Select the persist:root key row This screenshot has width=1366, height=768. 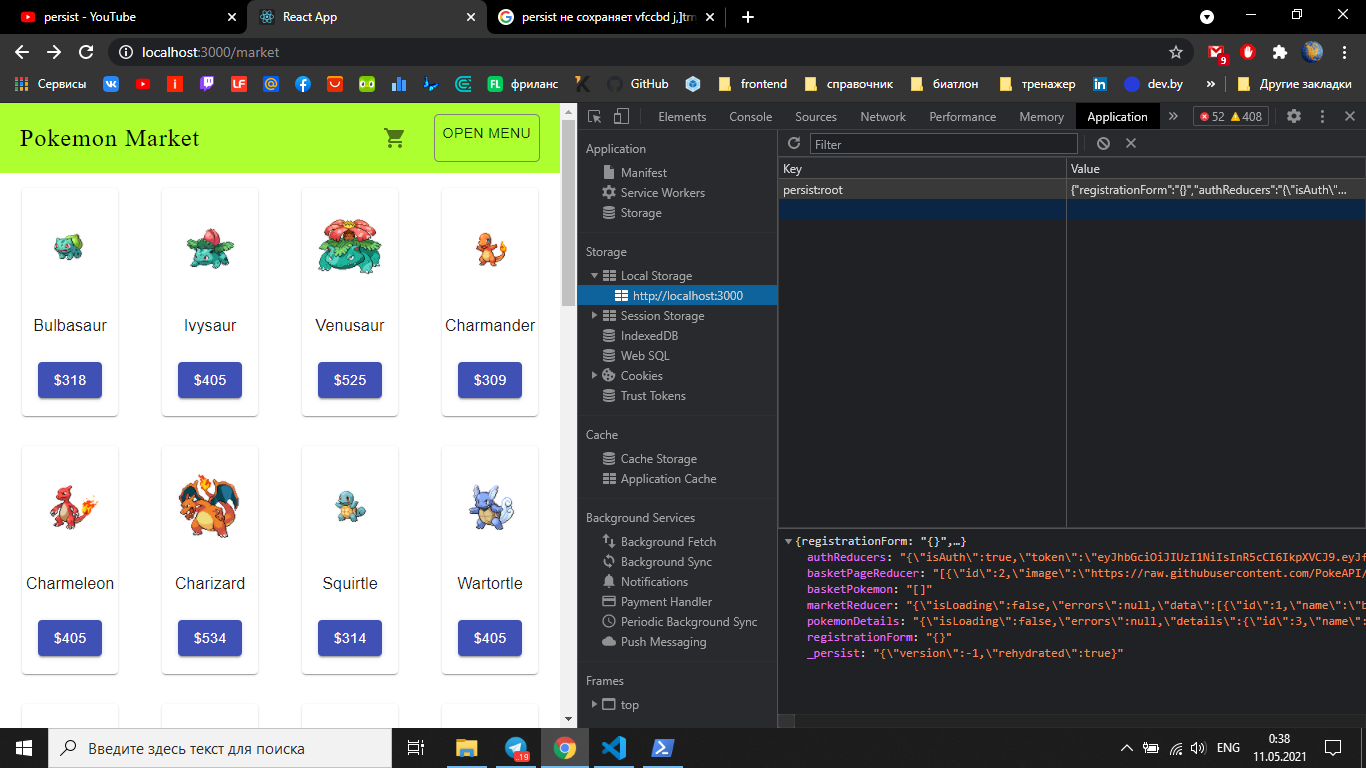[1072, 189]
